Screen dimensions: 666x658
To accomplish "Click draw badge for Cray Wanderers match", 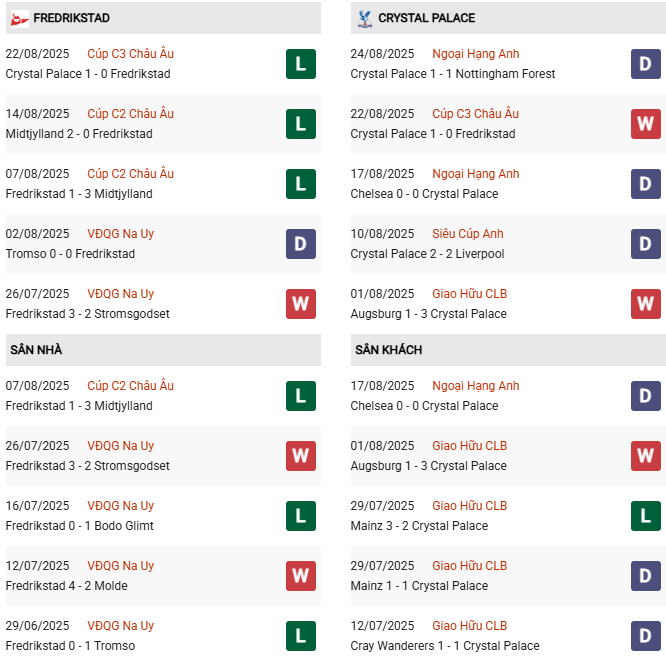I will click(645, 636).
